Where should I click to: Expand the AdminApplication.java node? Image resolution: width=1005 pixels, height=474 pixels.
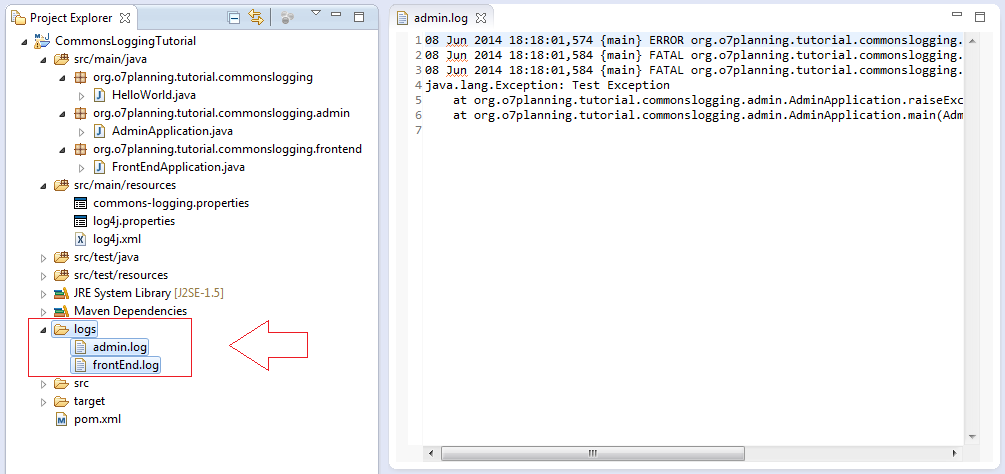click(x=81, y=131)
